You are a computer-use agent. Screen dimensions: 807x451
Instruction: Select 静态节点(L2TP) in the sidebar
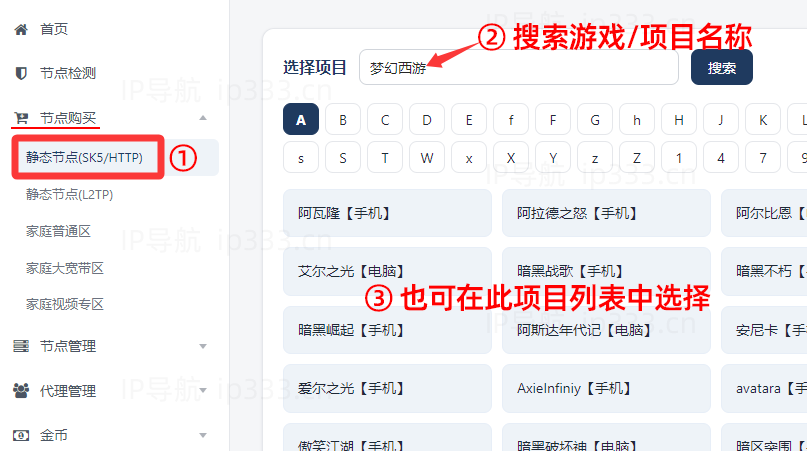69,195
